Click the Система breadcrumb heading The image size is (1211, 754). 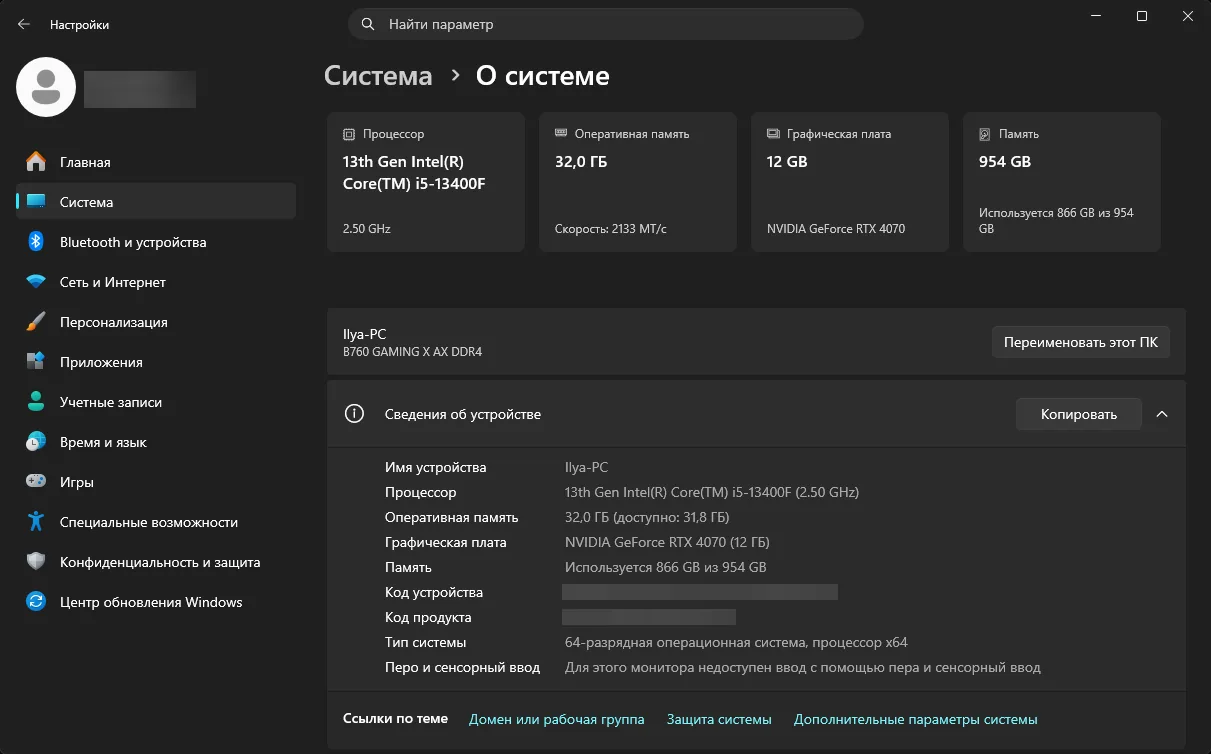tap(378, 76)
